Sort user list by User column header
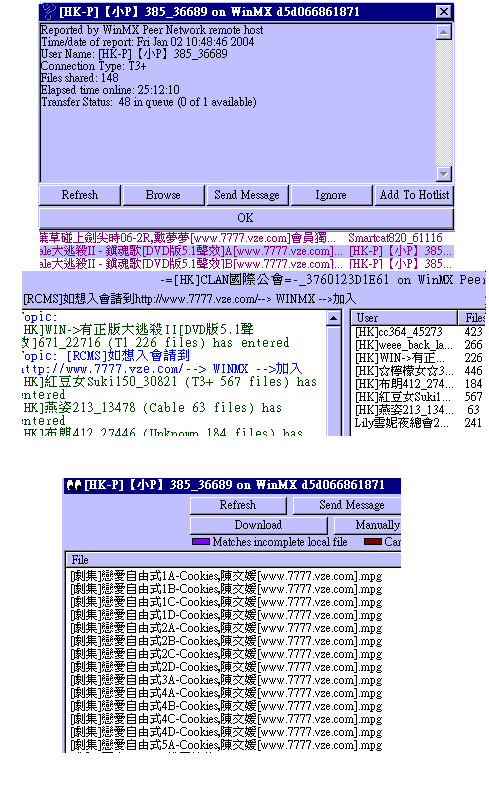Screen dimensions: 489x800 [x=404, y=317]
